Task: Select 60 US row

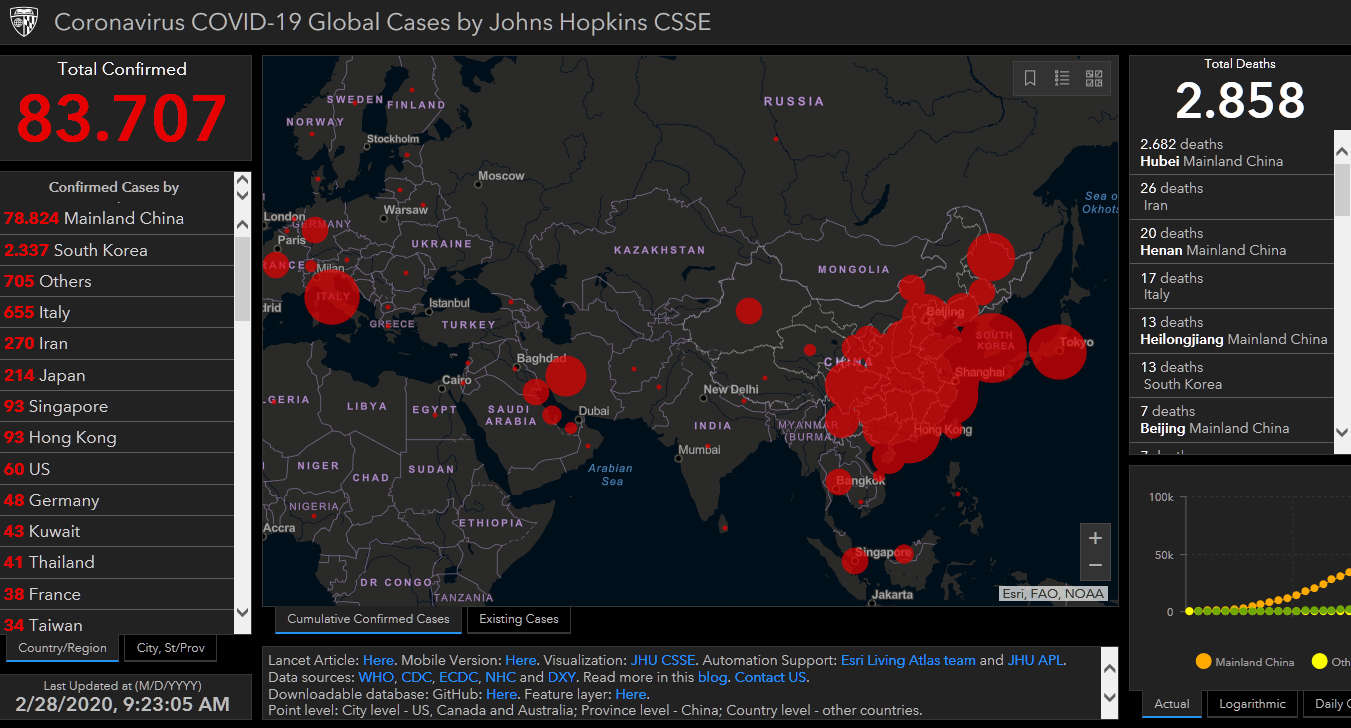Action: tap(117, 469)
